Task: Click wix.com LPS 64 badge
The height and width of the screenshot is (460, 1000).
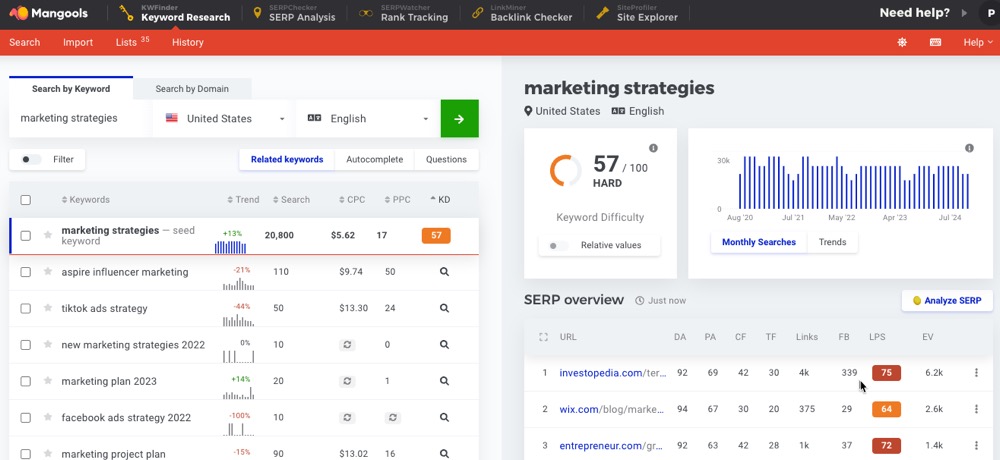Action: 886,409
